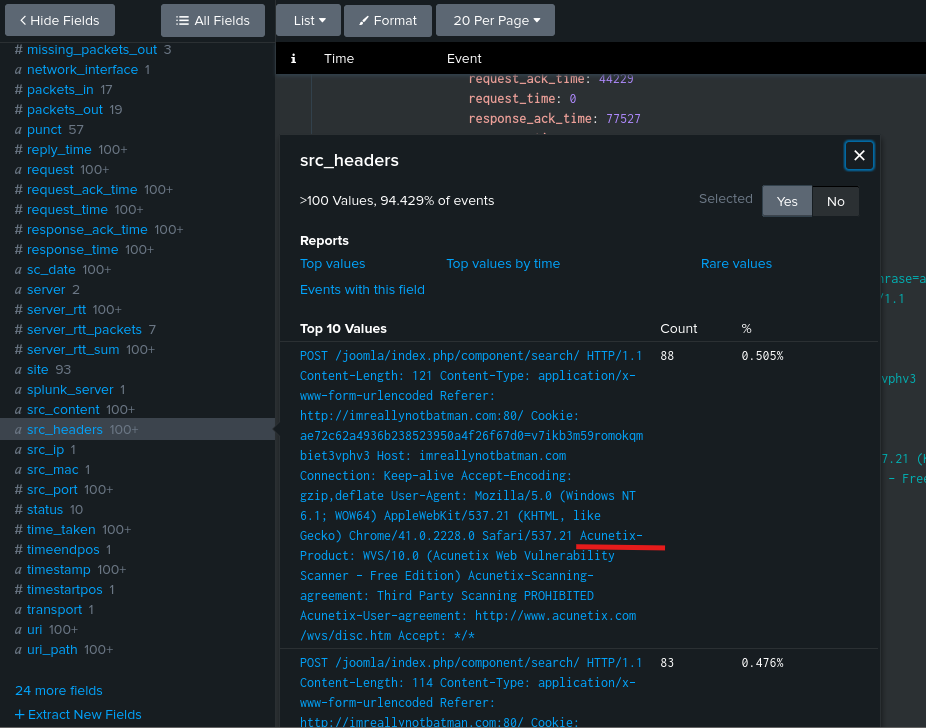Open the src_port field
926x728 pixels.
(52, 490)
